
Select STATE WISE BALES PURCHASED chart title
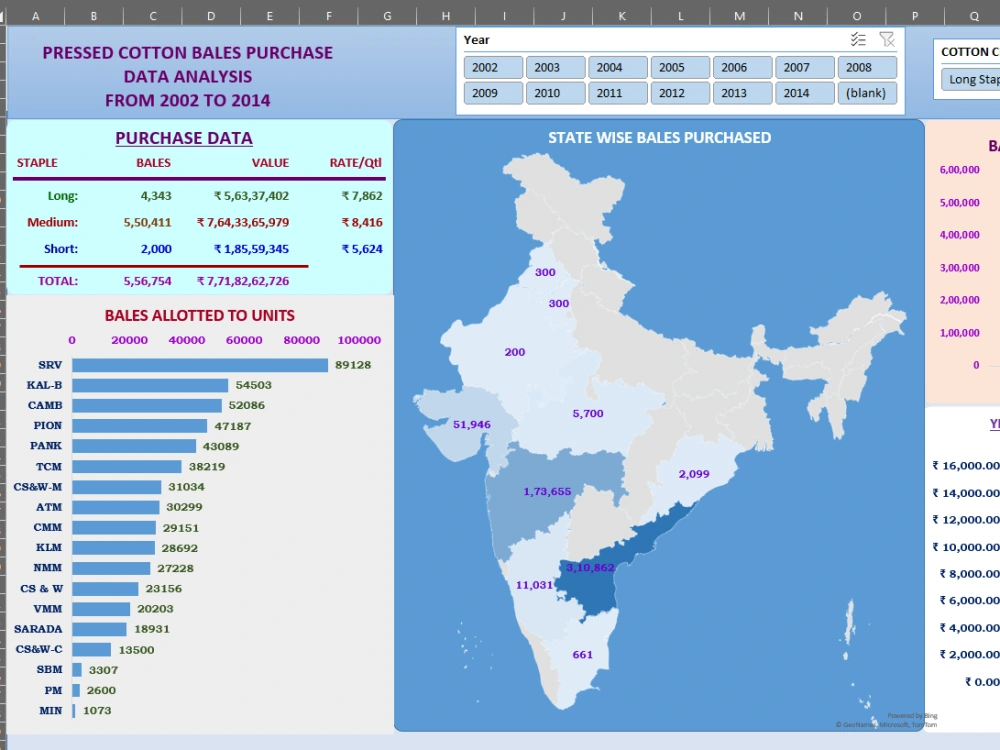[659, 138]
